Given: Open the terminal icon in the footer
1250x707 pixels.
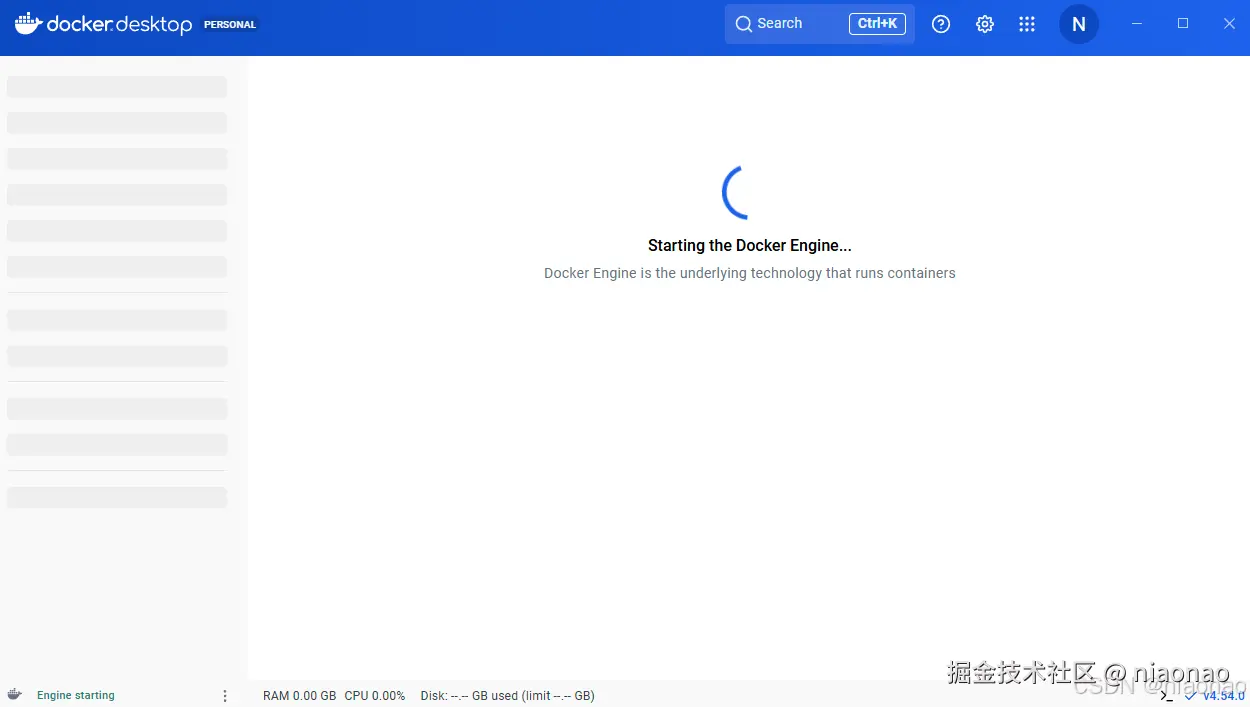Looking at the screenshot, I should 1166,695.
